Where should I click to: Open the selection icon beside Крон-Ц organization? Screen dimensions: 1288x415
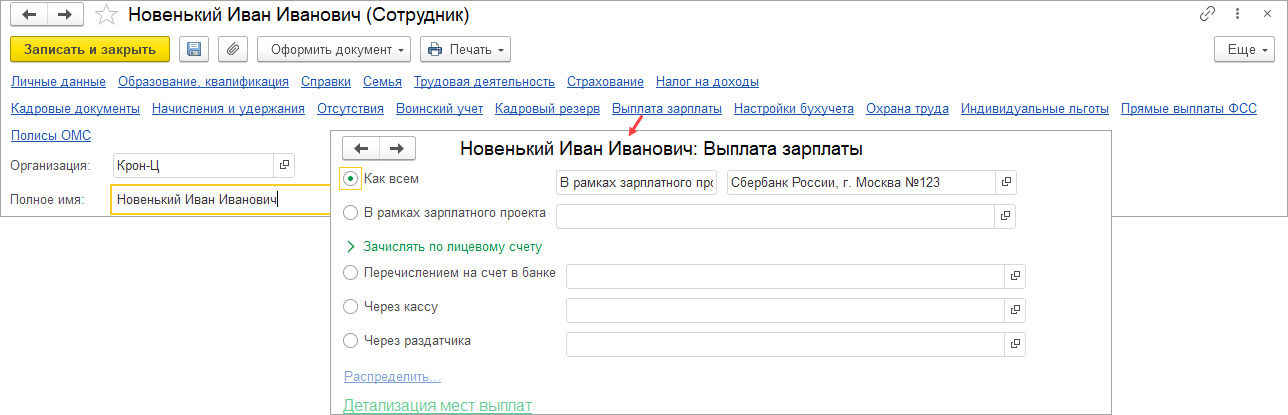tap(284, 165)
